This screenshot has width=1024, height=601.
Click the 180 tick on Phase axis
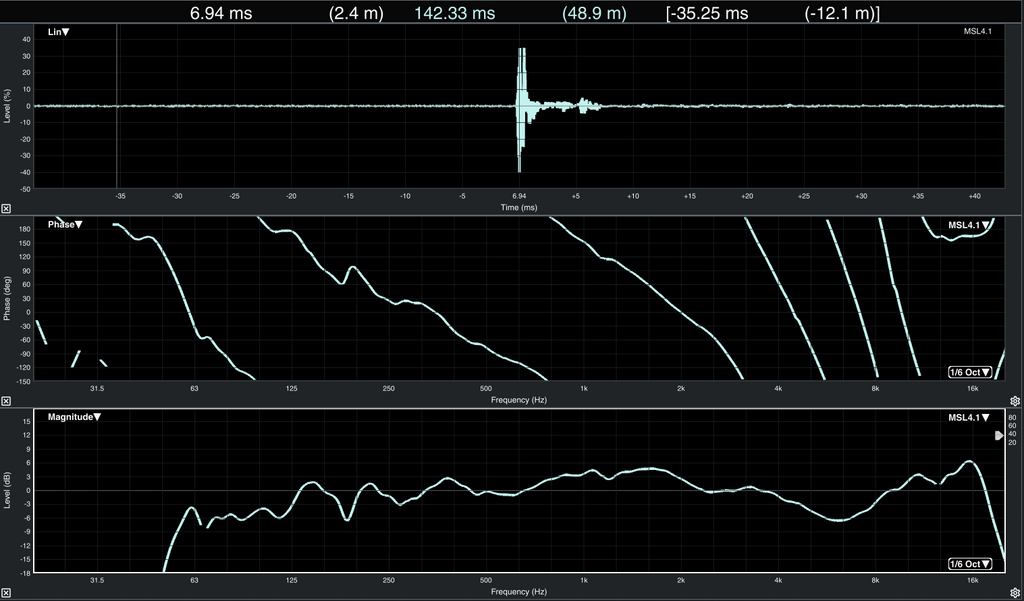point(25,229)
